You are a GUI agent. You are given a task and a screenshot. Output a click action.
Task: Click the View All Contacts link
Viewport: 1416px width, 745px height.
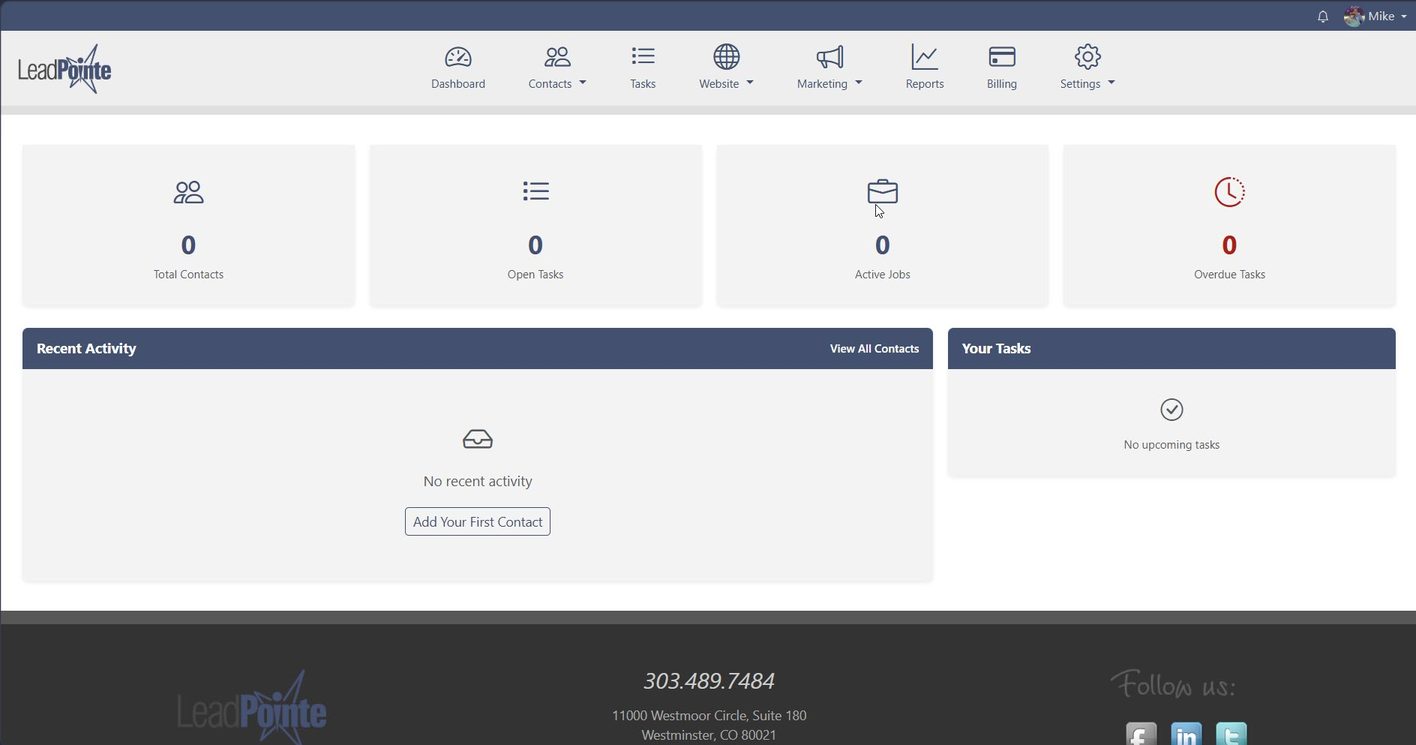coord(874,349)
